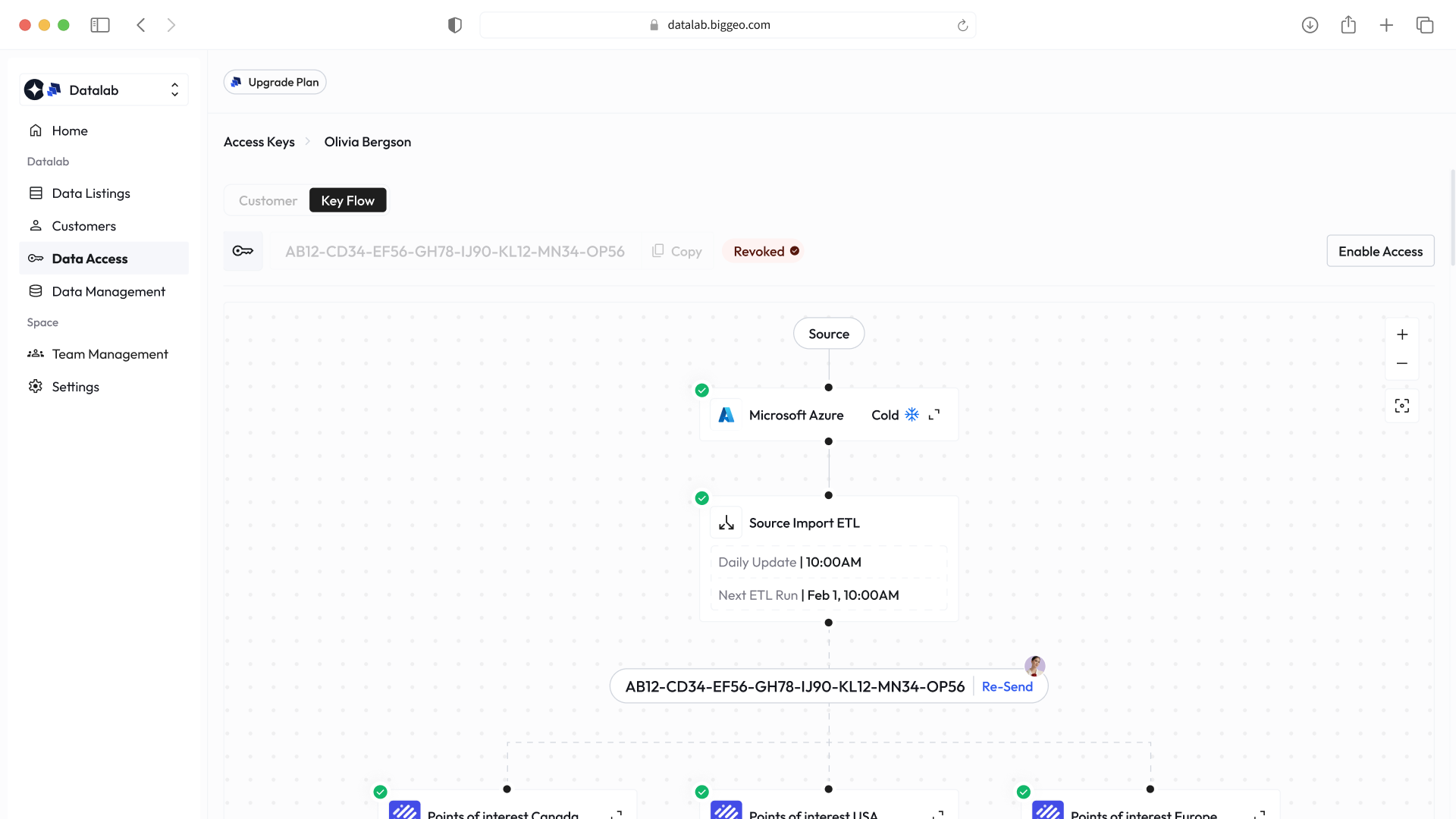Click the browser share icon

click(x=1348, y=25)
